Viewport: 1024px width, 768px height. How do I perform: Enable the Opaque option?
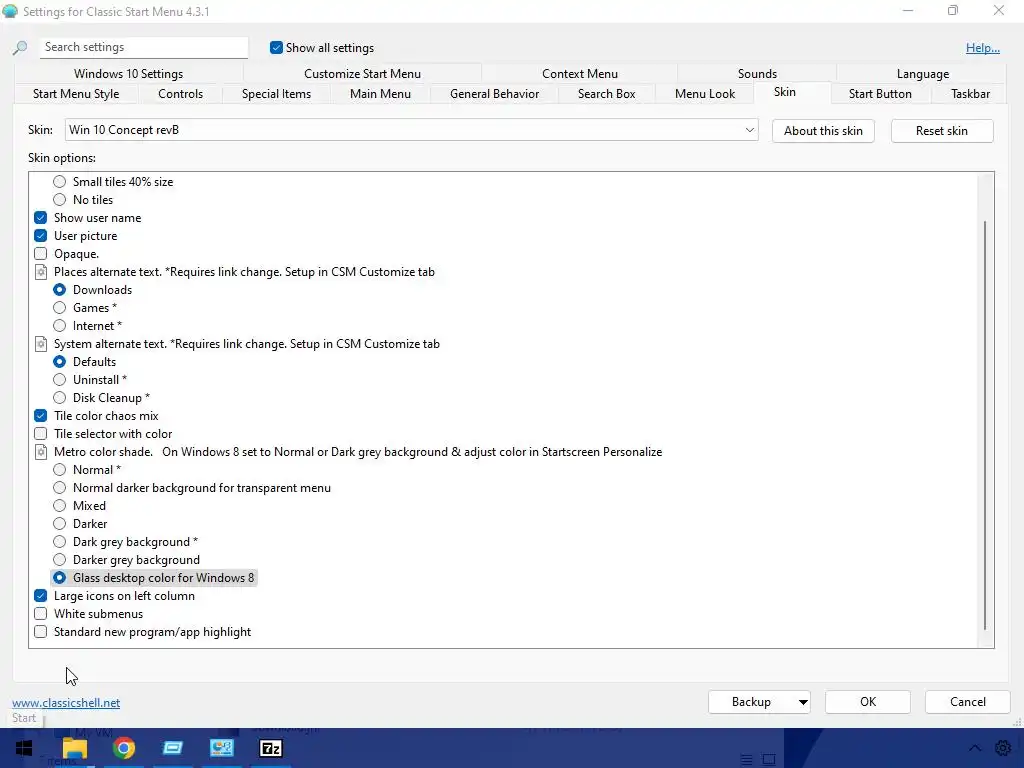tap(40, 253)
